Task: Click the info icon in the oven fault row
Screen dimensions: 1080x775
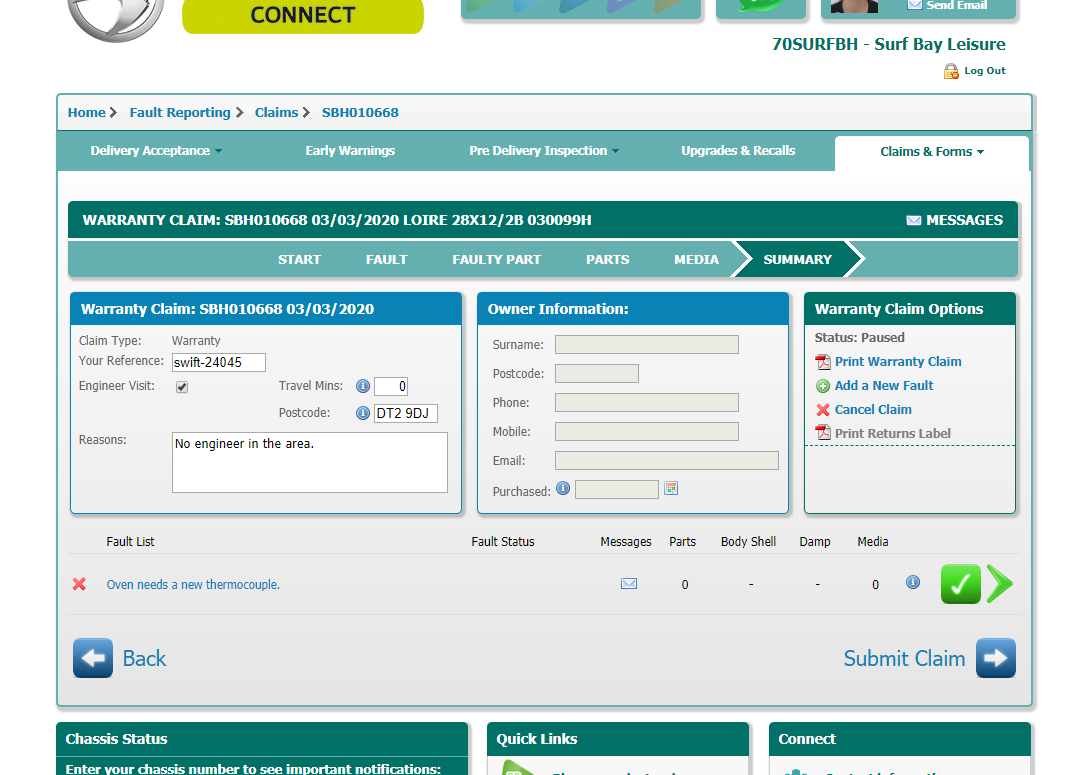Action: click(x=913, y=582)
